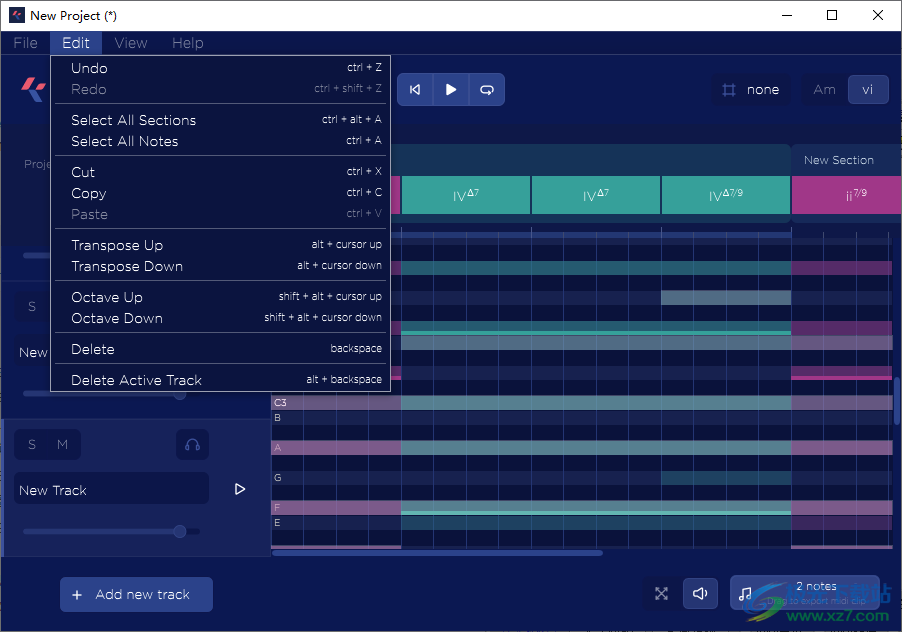Open the Am key selector
This screenshot has height=632, width=902.
(x=824, y=90)
